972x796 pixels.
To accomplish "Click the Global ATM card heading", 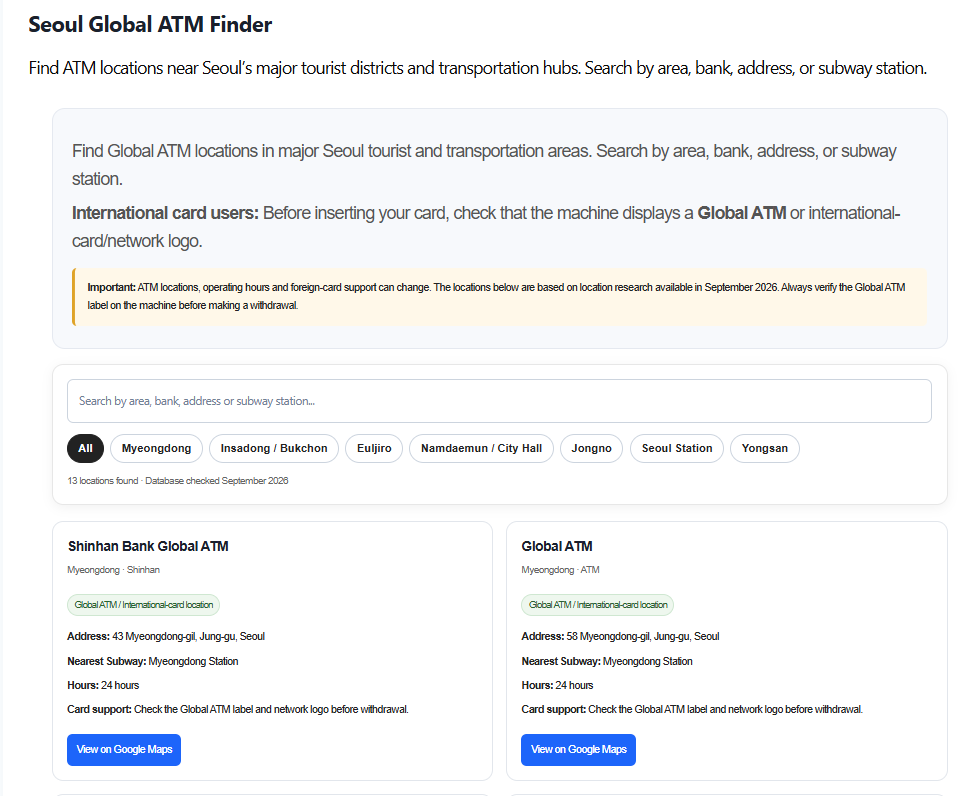I will (x=557, y=546).
